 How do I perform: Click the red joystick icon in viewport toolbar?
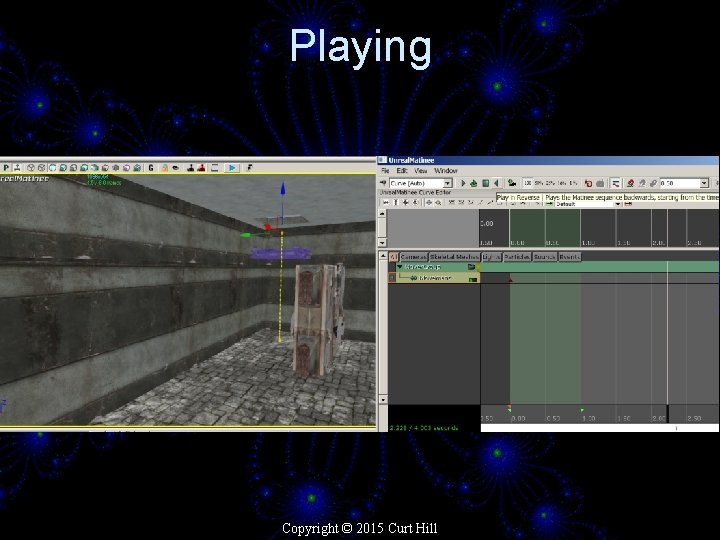tap(201, 168)
